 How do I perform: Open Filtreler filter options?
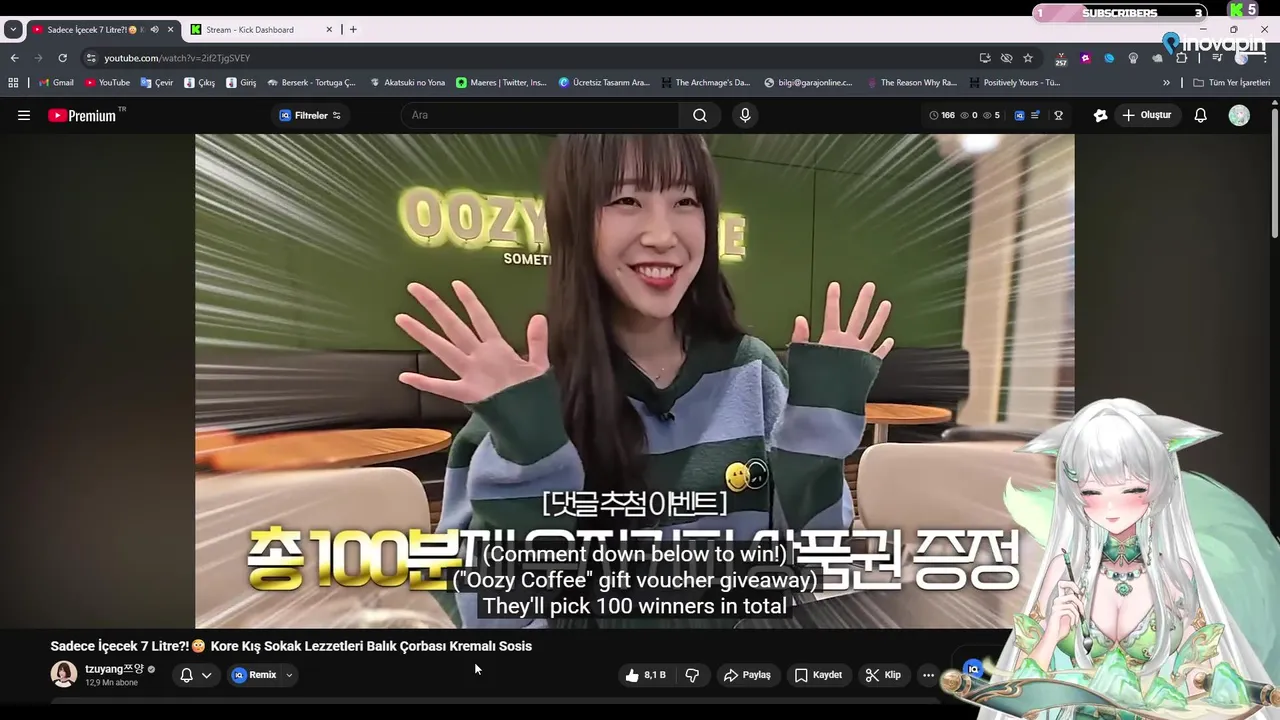[x=310, y=115]
